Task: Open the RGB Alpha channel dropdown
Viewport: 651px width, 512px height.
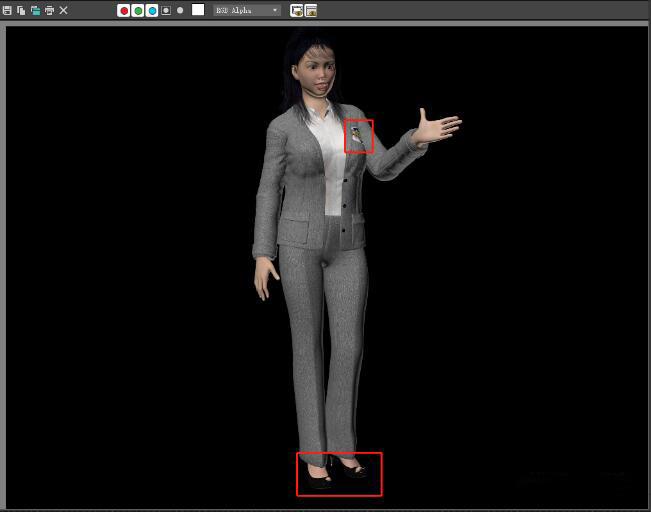Action: (247, 10)
